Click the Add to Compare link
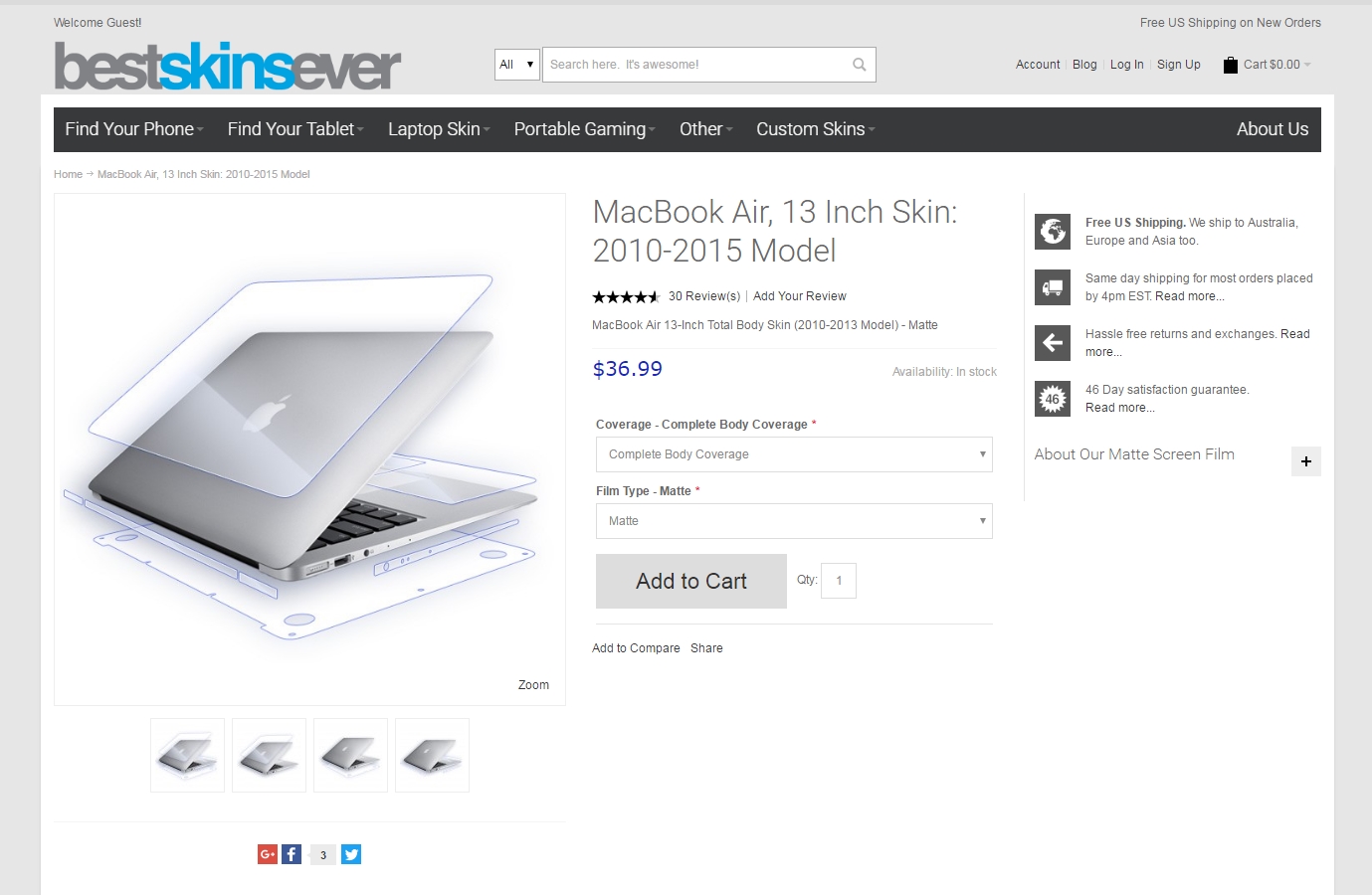Screen dimensions: 1372x895 pos(636,648)
